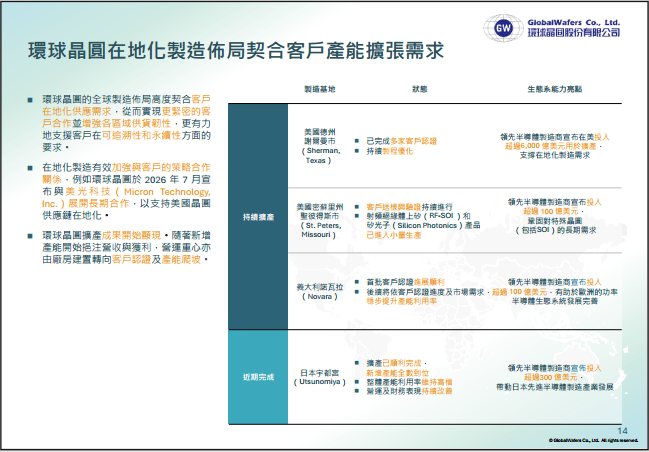Click the text （包括SOI）的長期需求
The height and width of the screenshot is (452, 649).
coord(555,230)
